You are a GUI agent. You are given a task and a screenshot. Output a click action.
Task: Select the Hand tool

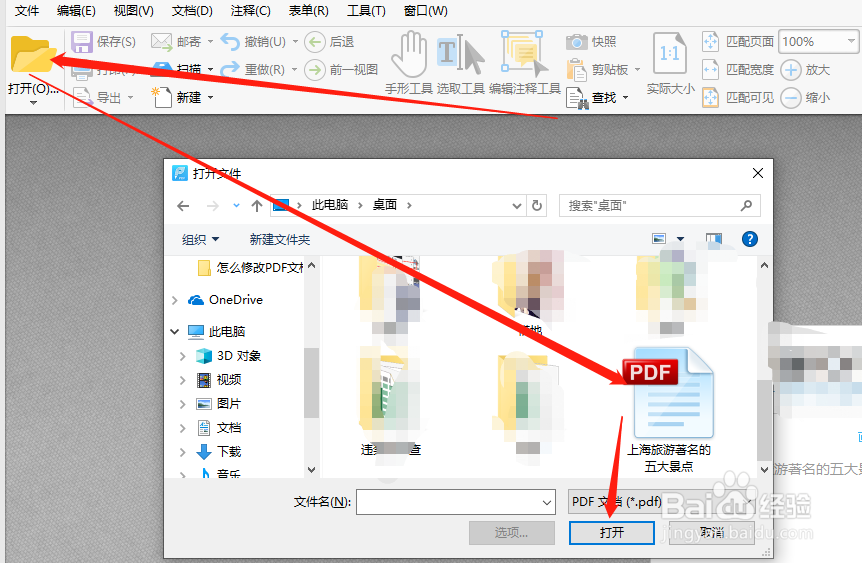point(409,55)
